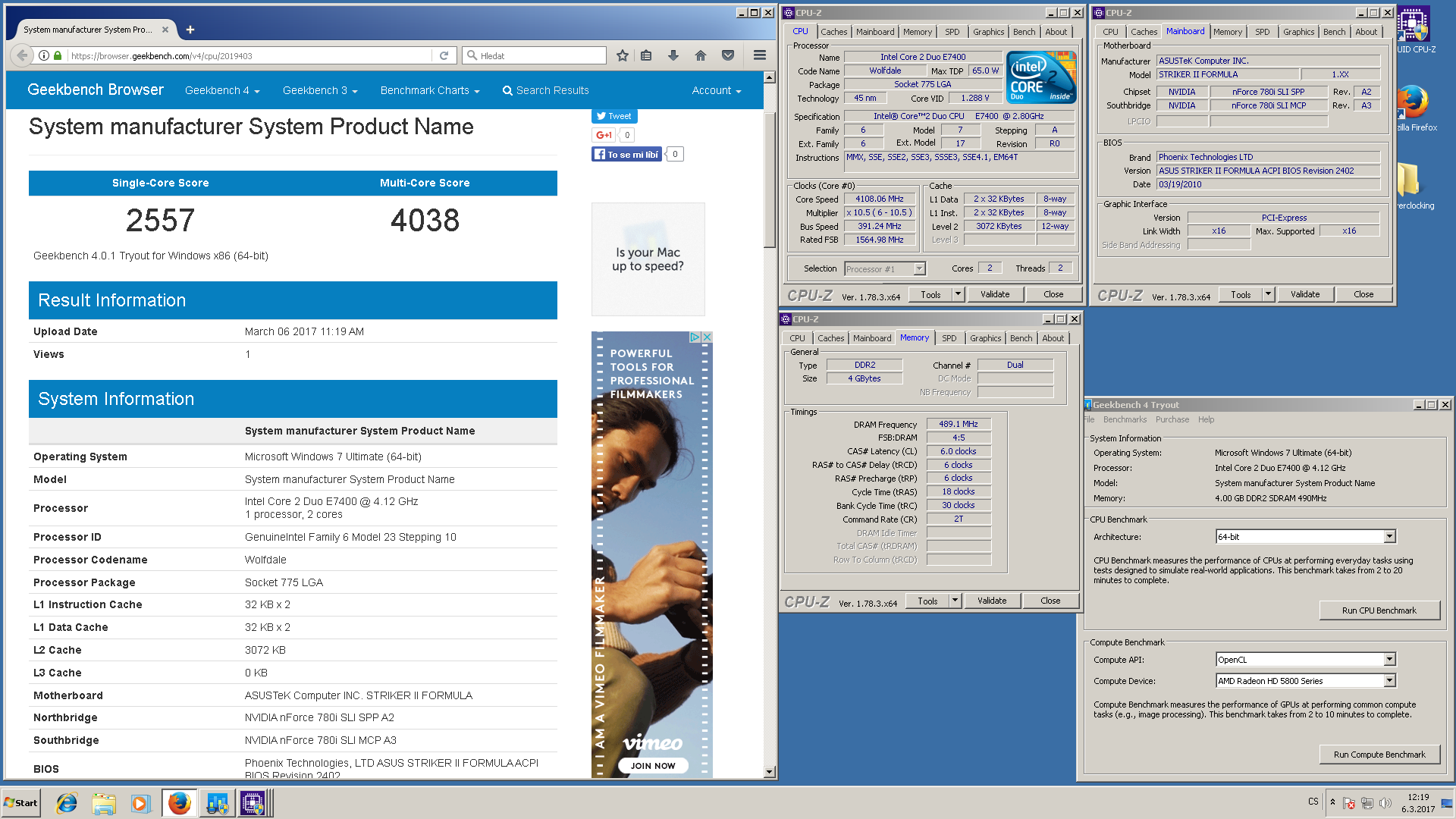
Task: Close the Vimeo advertisement with the X icon
Action: tap(707, 337)
